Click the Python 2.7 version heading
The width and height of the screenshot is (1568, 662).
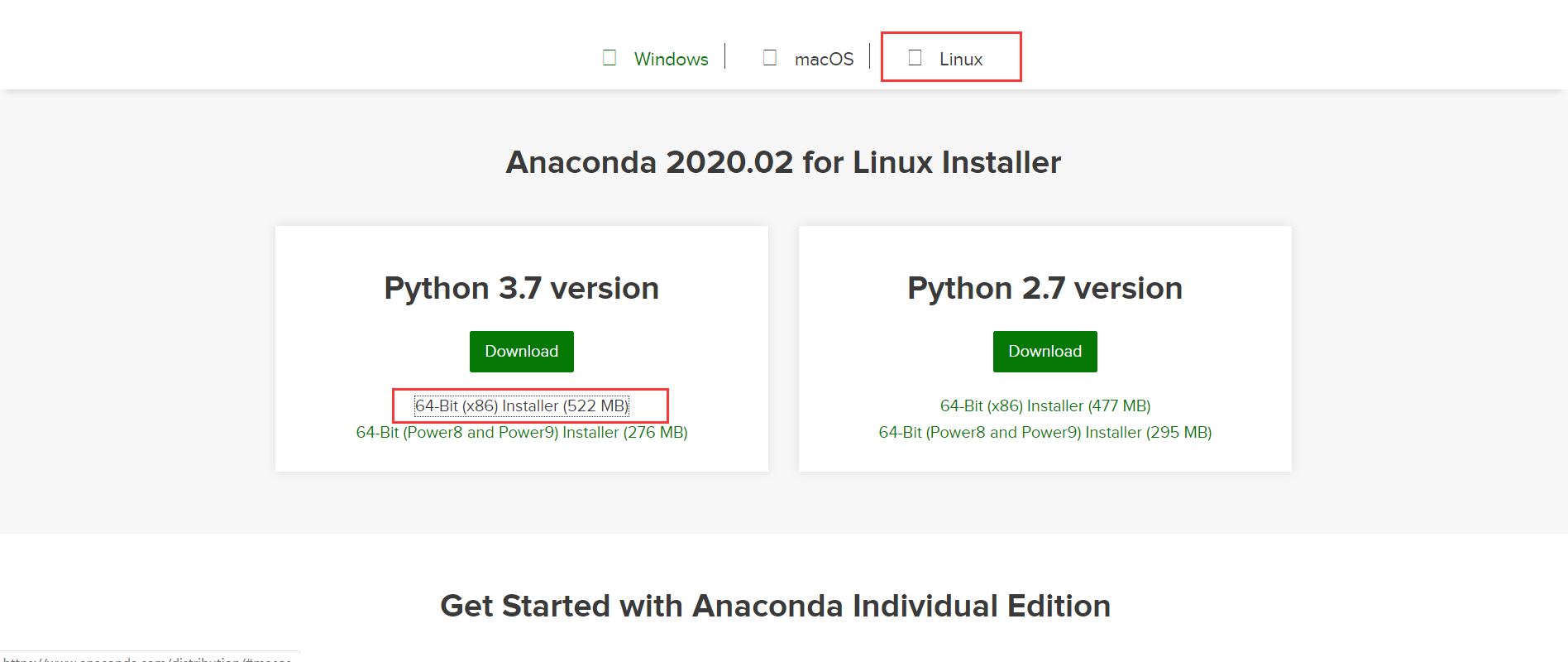[1045, 288]
